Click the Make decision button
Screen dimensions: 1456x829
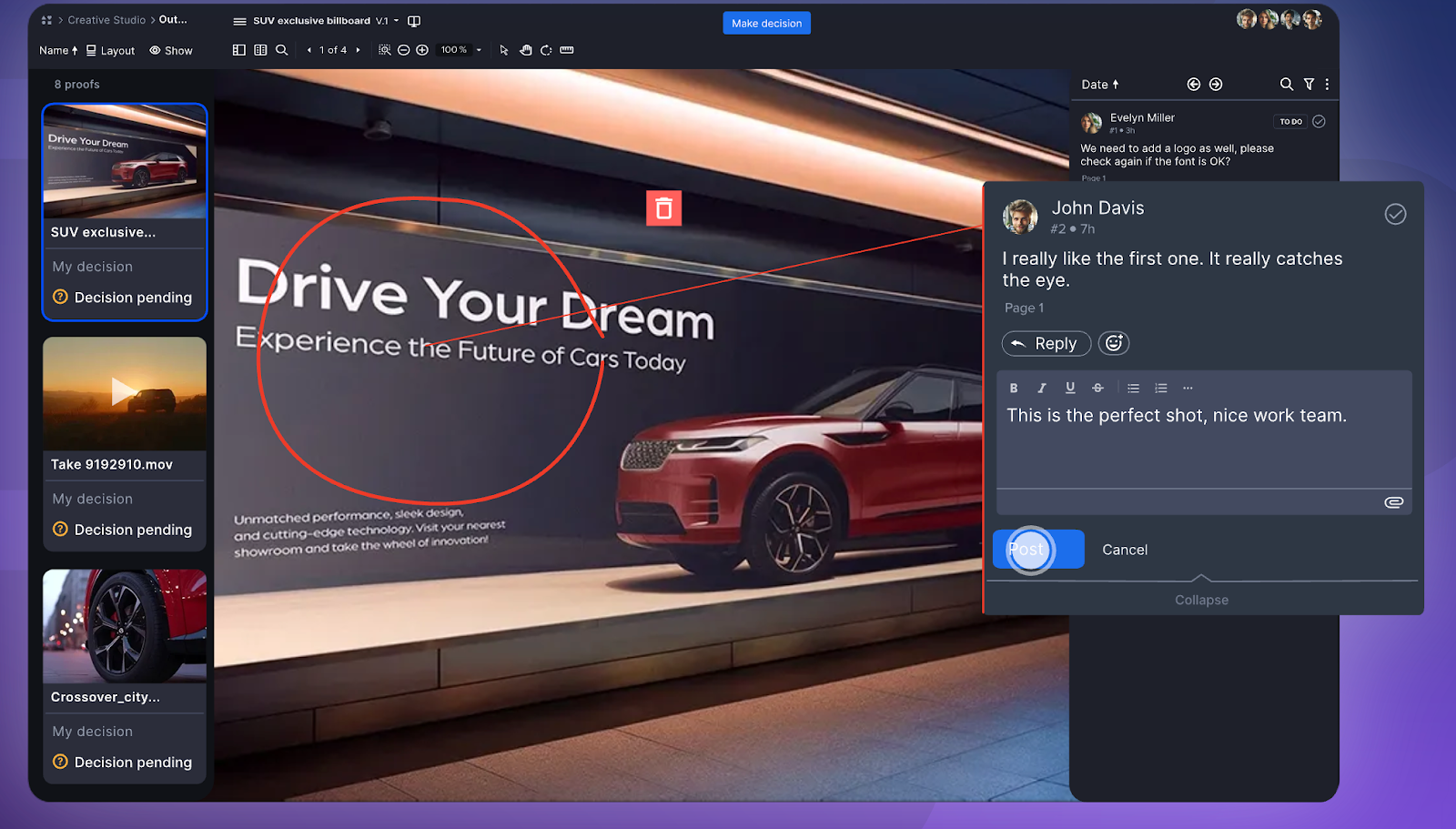pos(766,22)
